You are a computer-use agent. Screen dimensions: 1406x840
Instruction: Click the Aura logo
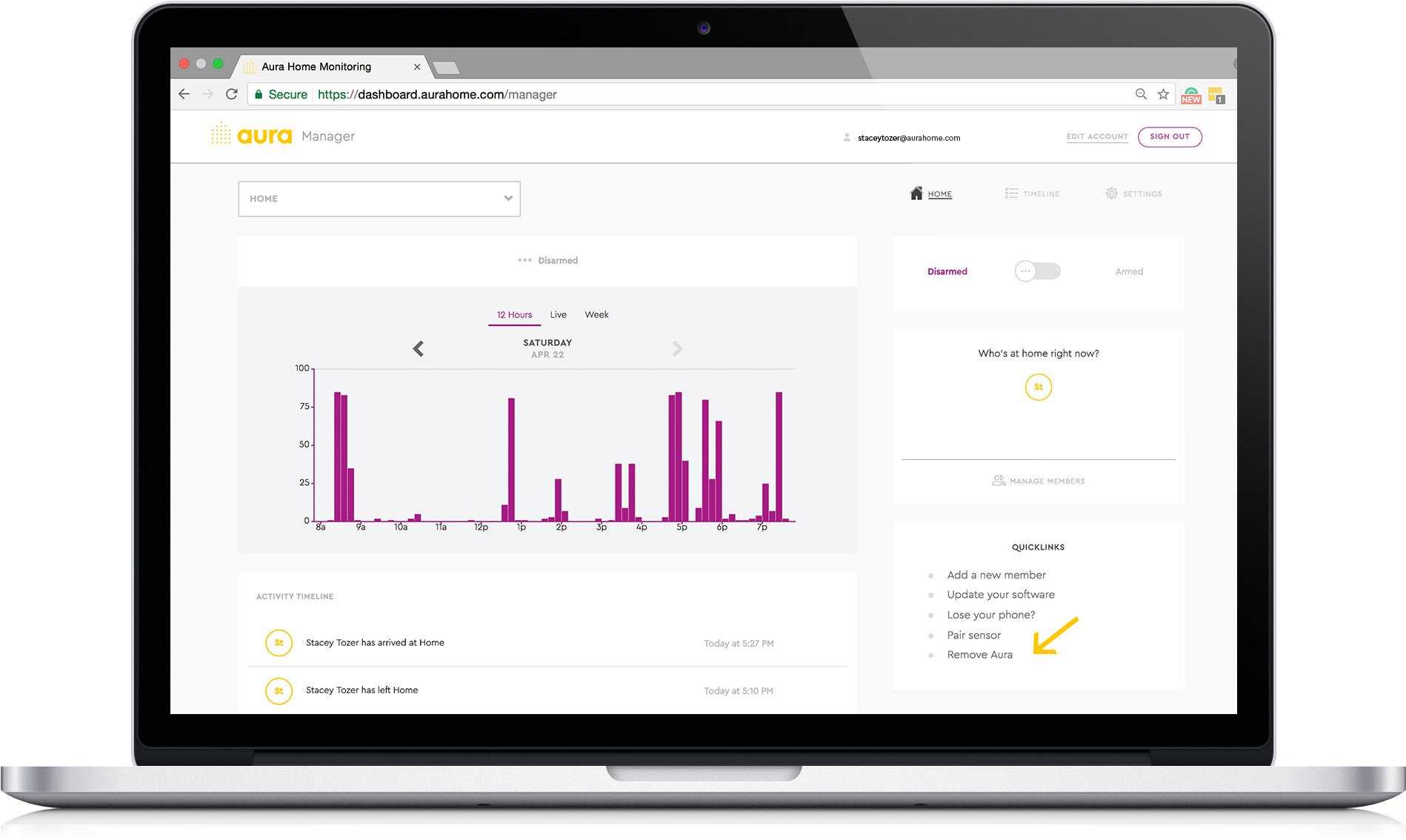266,136
